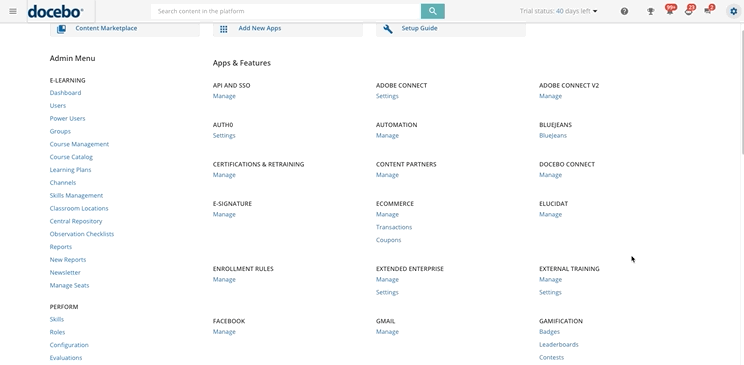This screenshot has height=365, width=744.
Task: Click Settings under Extended Enterprise
Action: [x=387, y=292]
